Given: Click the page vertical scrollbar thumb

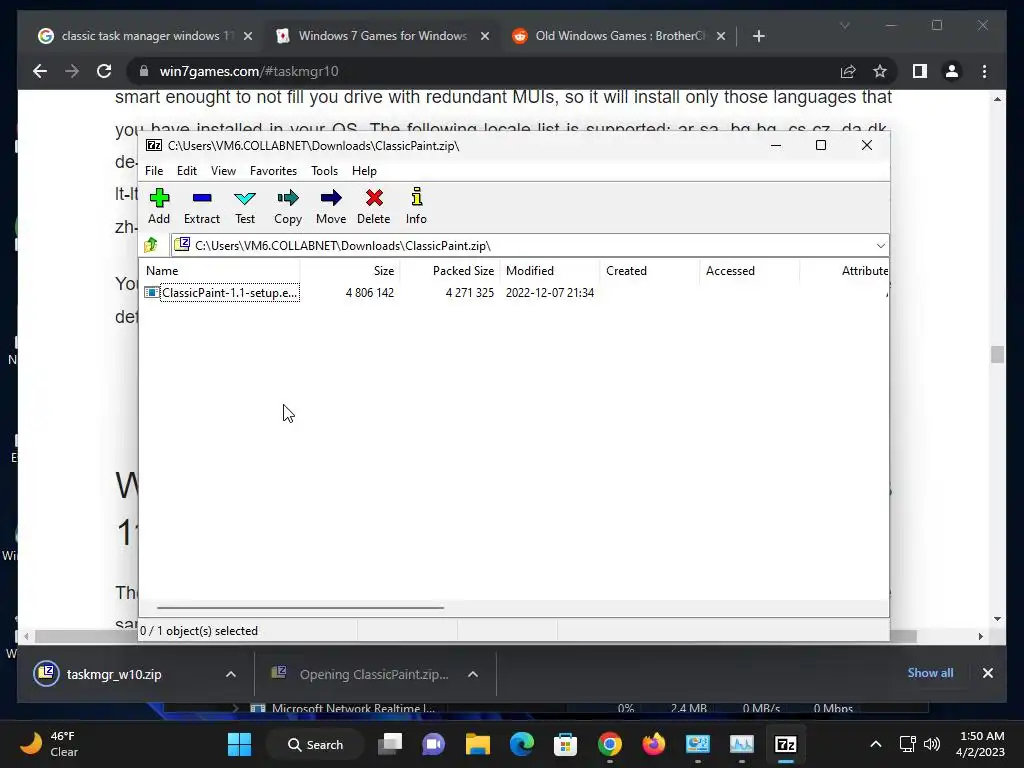Looking at the screenshot, I should [x=997, y=355].
